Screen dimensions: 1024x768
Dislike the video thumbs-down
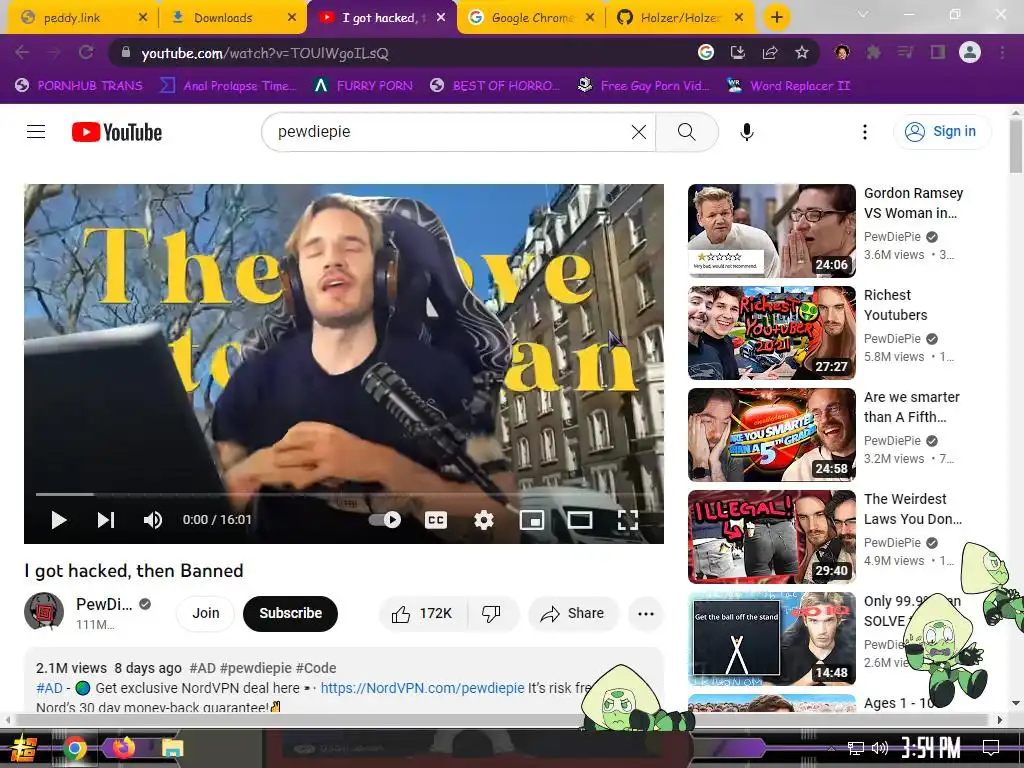point(491,613)
